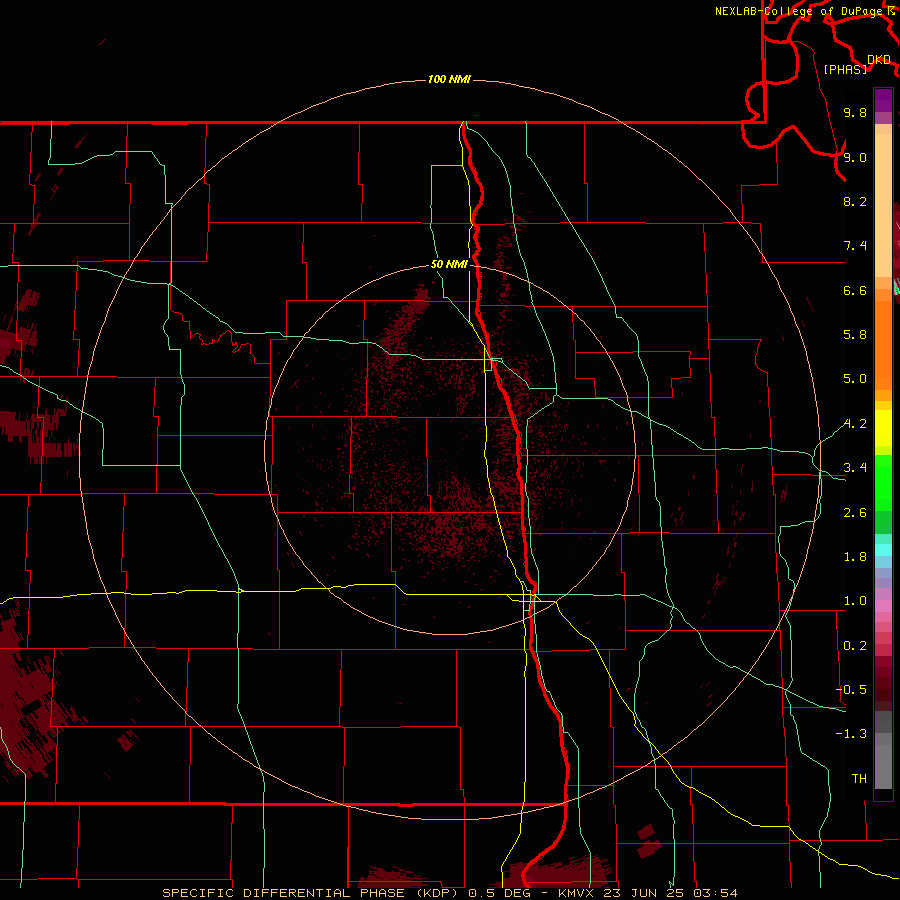Image resolution: width=900 pixels, height=900 pixels.
Task: Click the 8.2 scale value
Action: click(x=855, y=201)
